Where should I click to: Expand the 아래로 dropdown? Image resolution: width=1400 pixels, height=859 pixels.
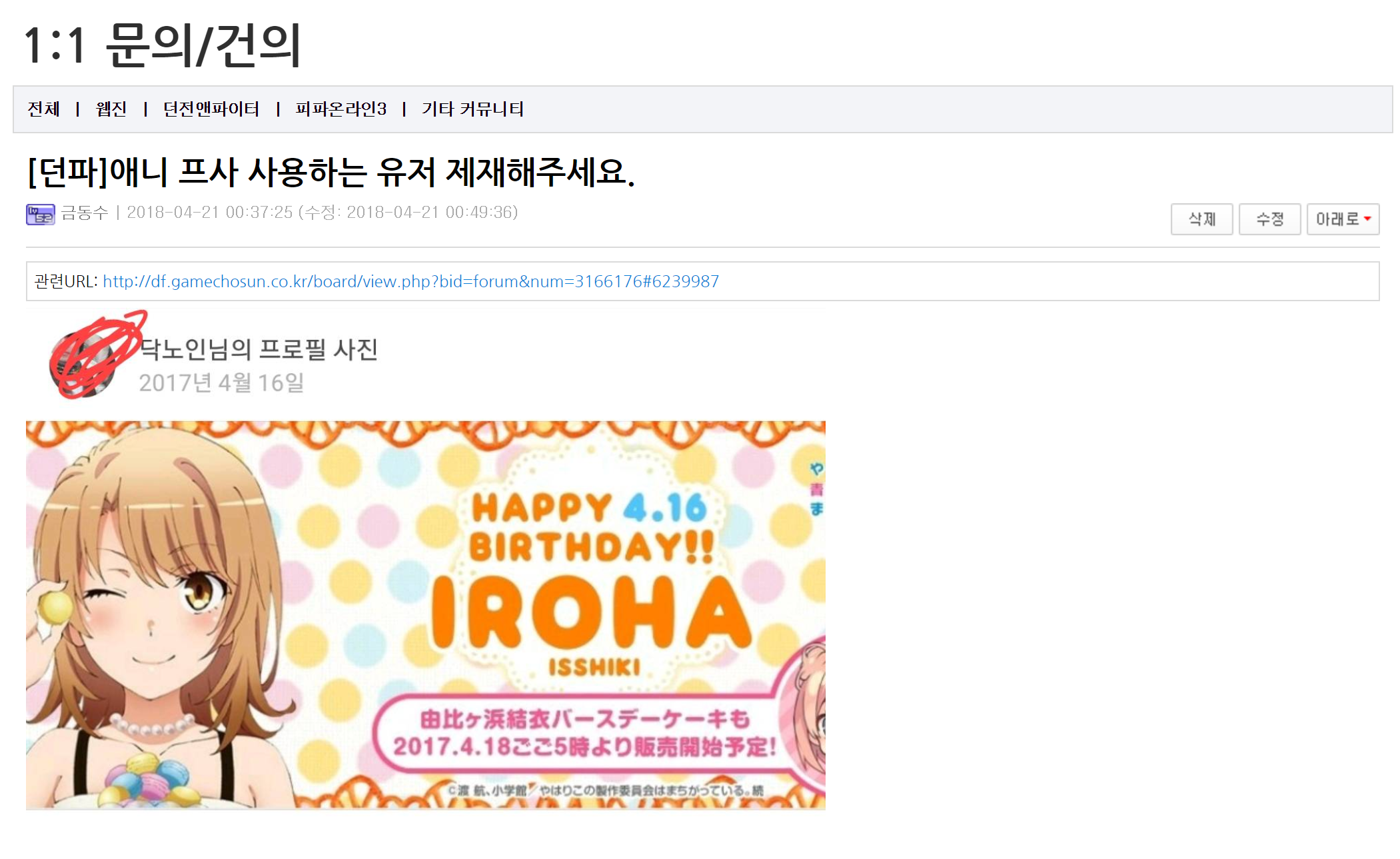coord(1342,219)
